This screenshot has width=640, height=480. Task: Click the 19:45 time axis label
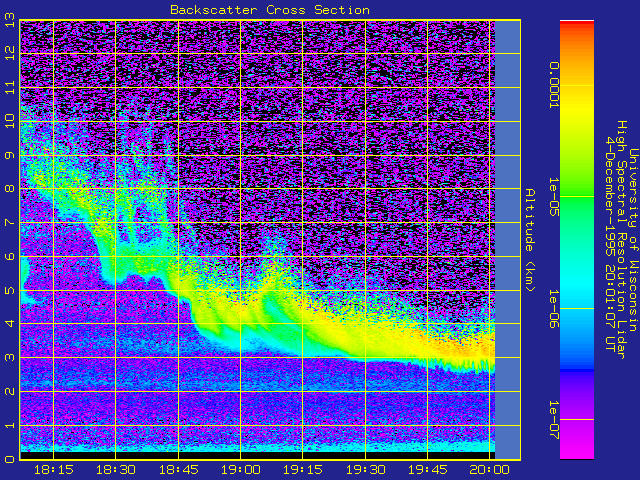click(x=427, y=470)
